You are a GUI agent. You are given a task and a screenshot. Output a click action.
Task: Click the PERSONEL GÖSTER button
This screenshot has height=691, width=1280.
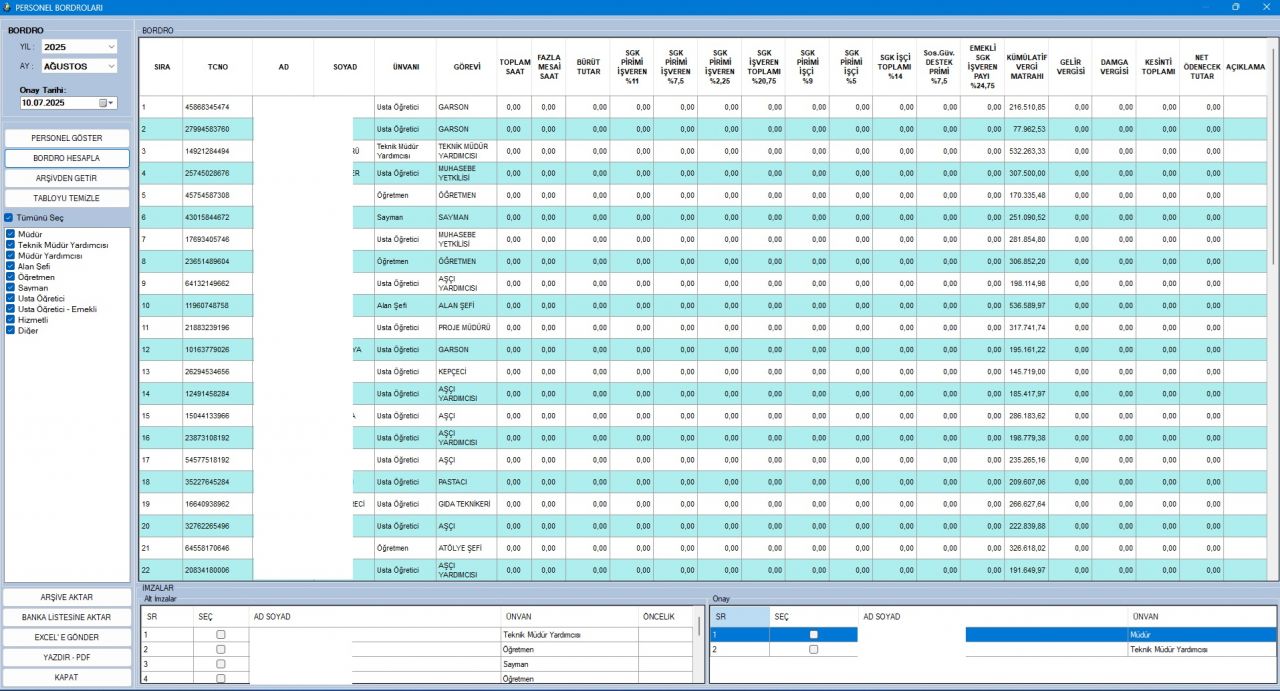(x=67, y=138)
